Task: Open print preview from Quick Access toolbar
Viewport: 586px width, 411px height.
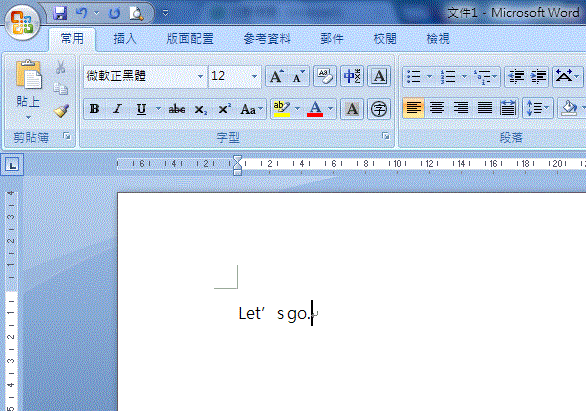Action: [136, 14]
